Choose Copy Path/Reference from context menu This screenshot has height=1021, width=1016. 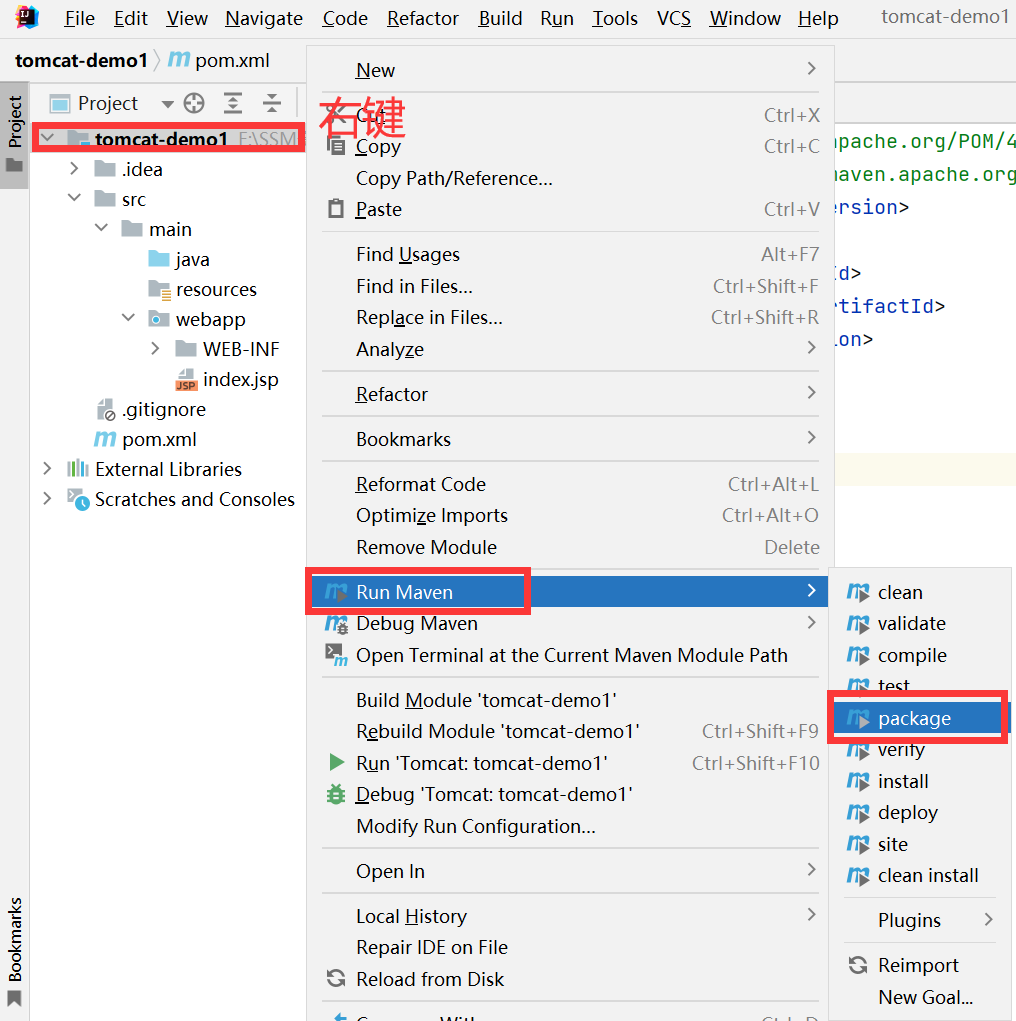(571, 178)
